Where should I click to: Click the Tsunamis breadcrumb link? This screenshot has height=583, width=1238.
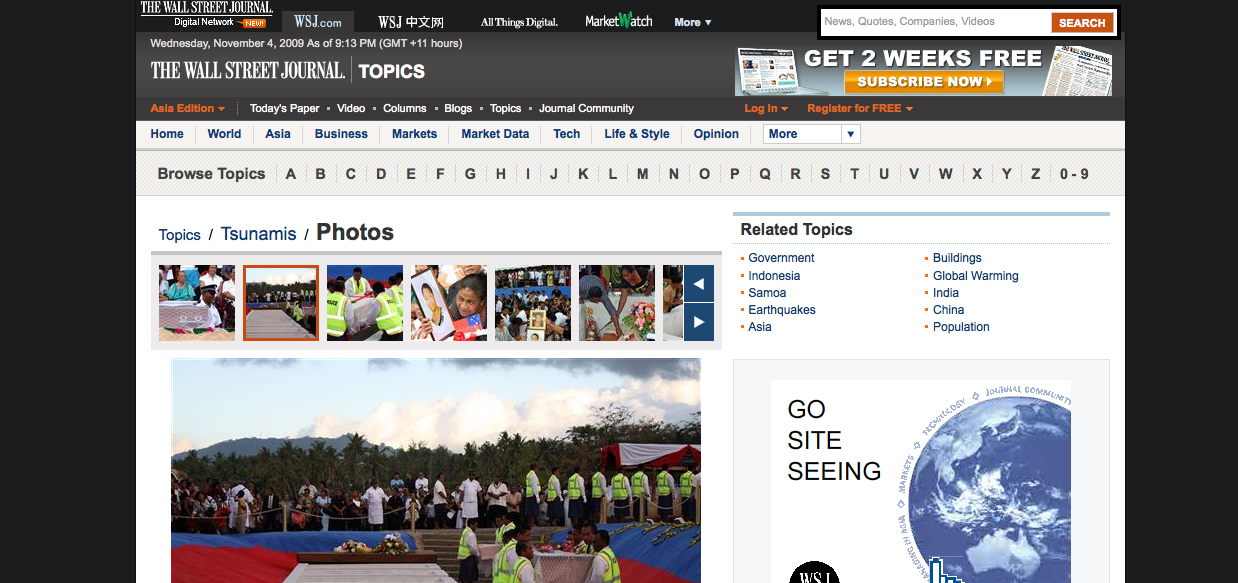258,234
